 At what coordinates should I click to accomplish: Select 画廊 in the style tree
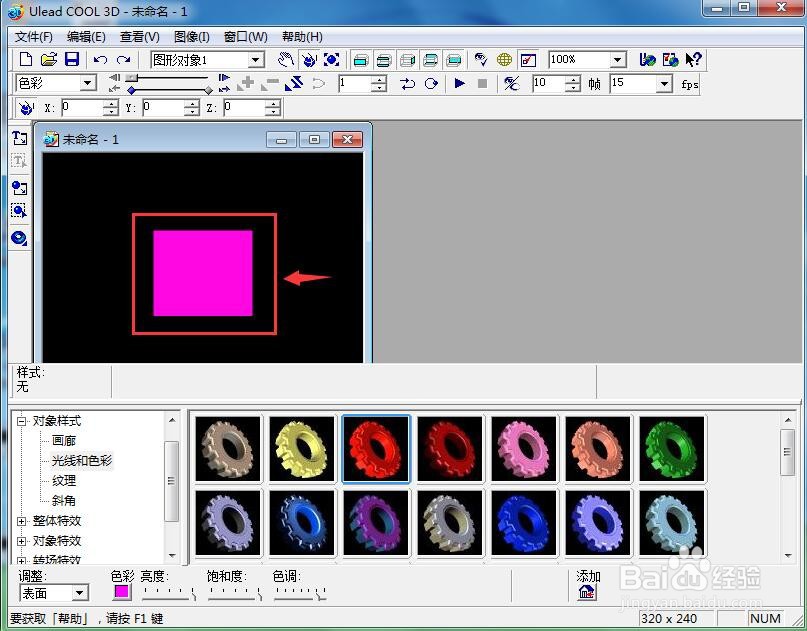(x=64, y=441)
